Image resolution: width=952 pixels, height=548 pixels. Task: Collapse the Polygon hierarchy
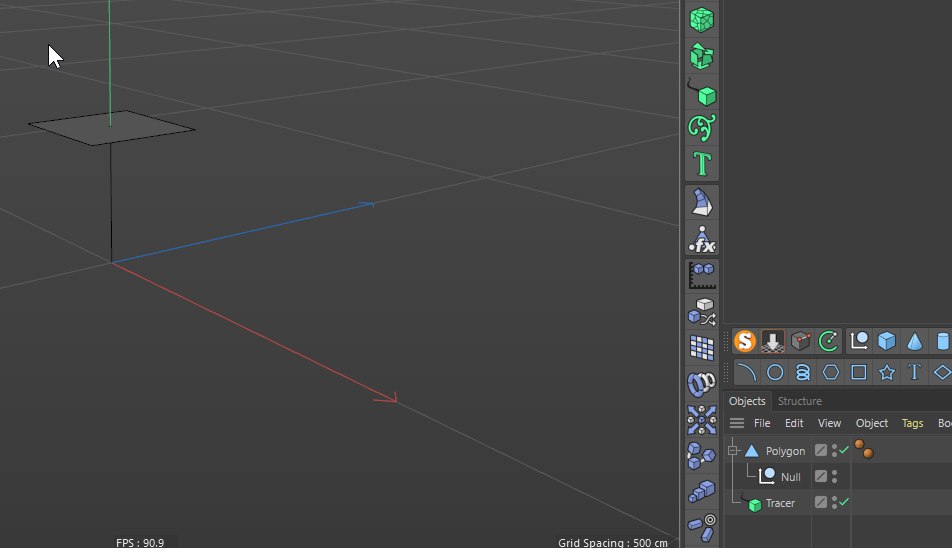(x=733, y=450)
